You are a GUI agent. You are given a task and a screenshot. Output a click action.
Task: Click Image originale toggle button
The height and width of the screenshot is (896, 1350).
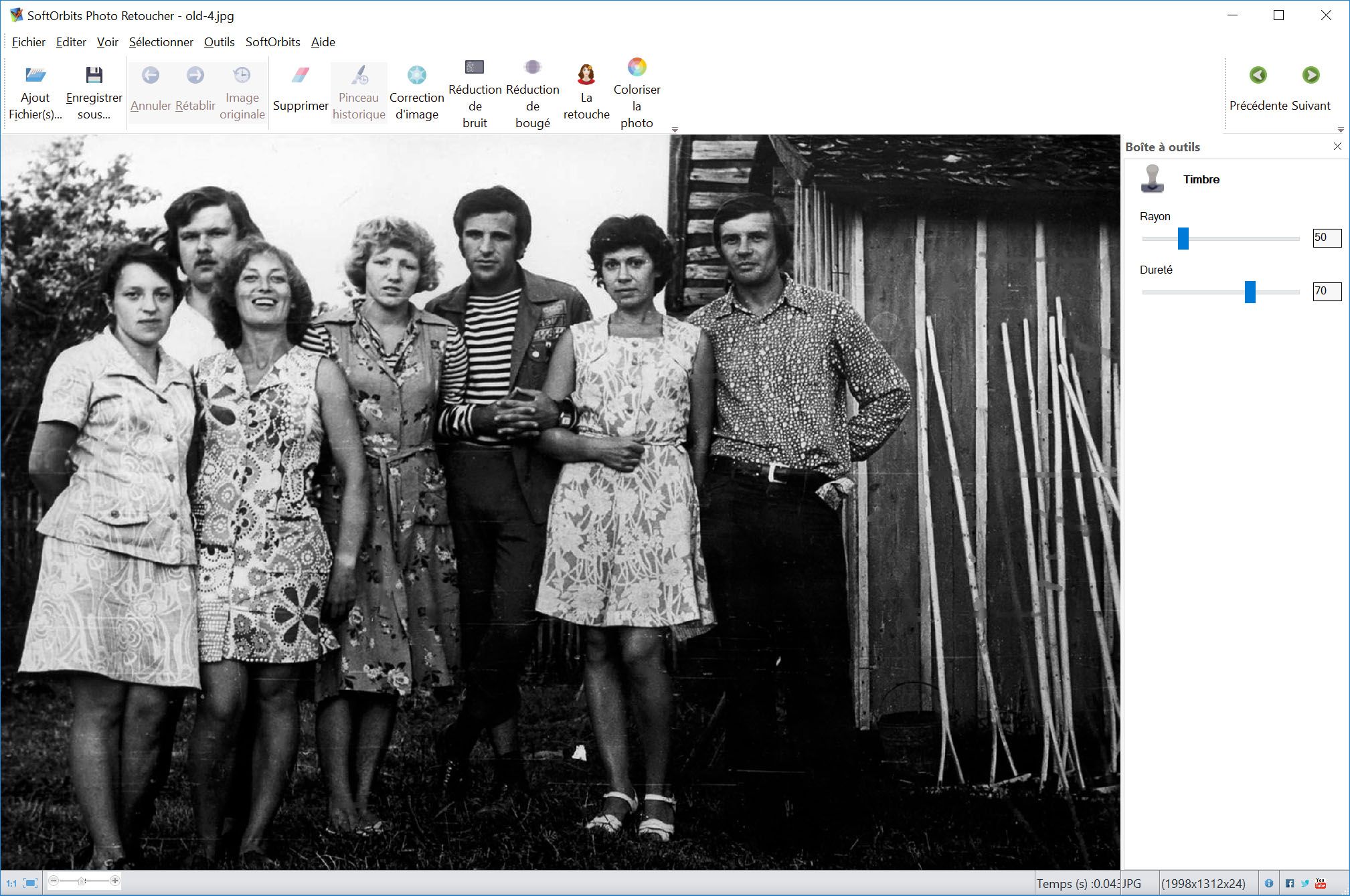[x=243, y=91]
